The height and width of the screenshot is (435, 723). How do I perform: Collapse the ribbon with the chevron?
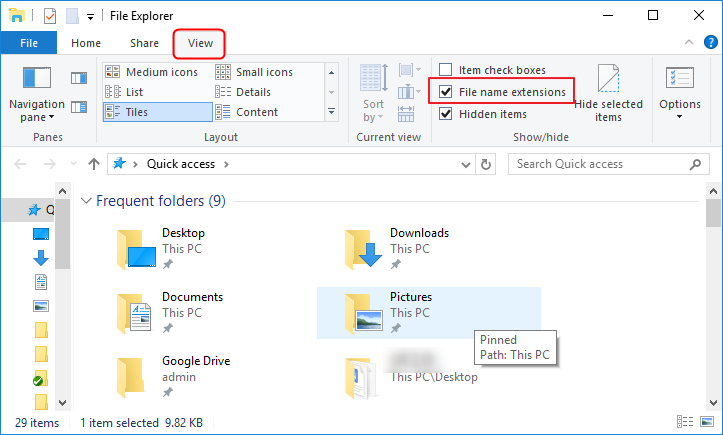click(689, 42)
